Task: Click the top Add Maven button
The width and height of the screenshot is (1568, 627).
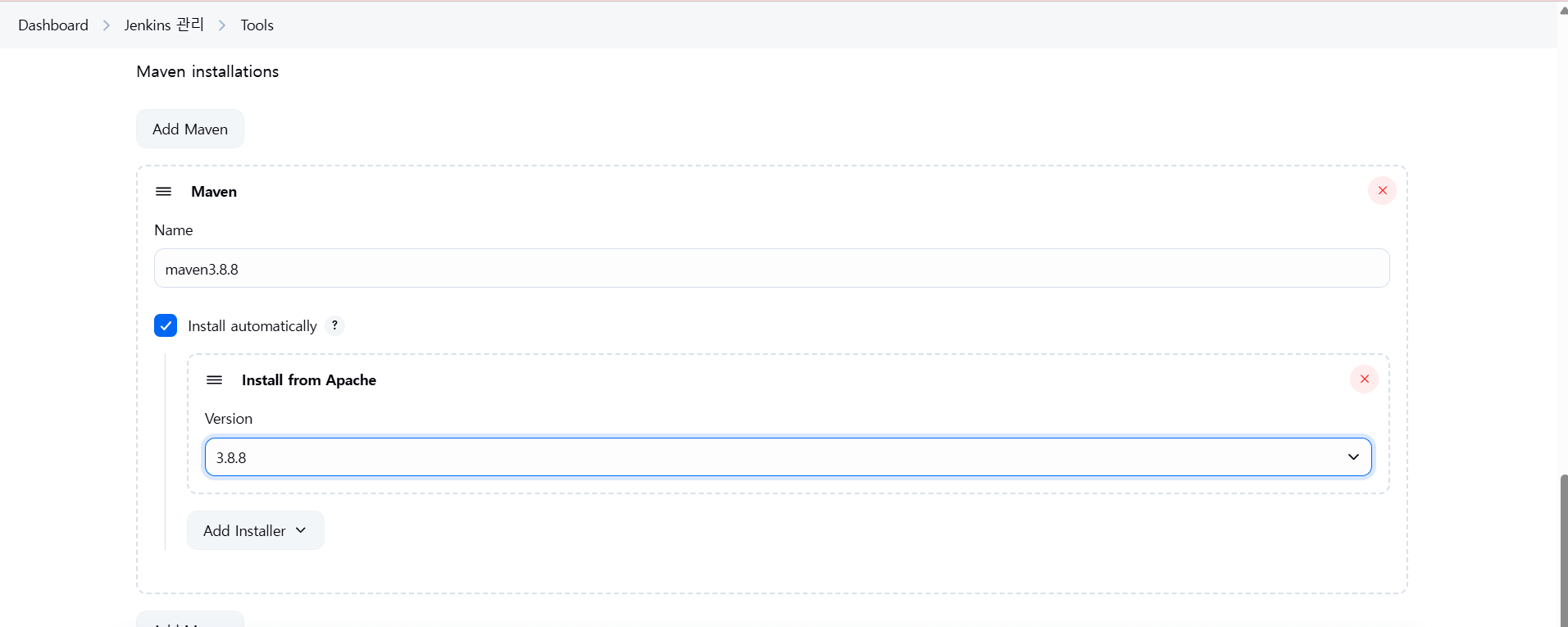Action: [190, 129]
